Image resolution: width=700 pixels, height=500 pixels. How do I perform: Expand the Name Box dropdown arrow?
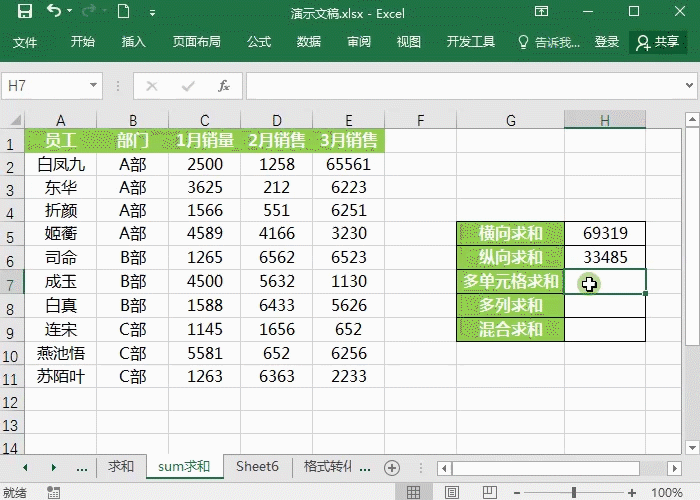point(93,85)
